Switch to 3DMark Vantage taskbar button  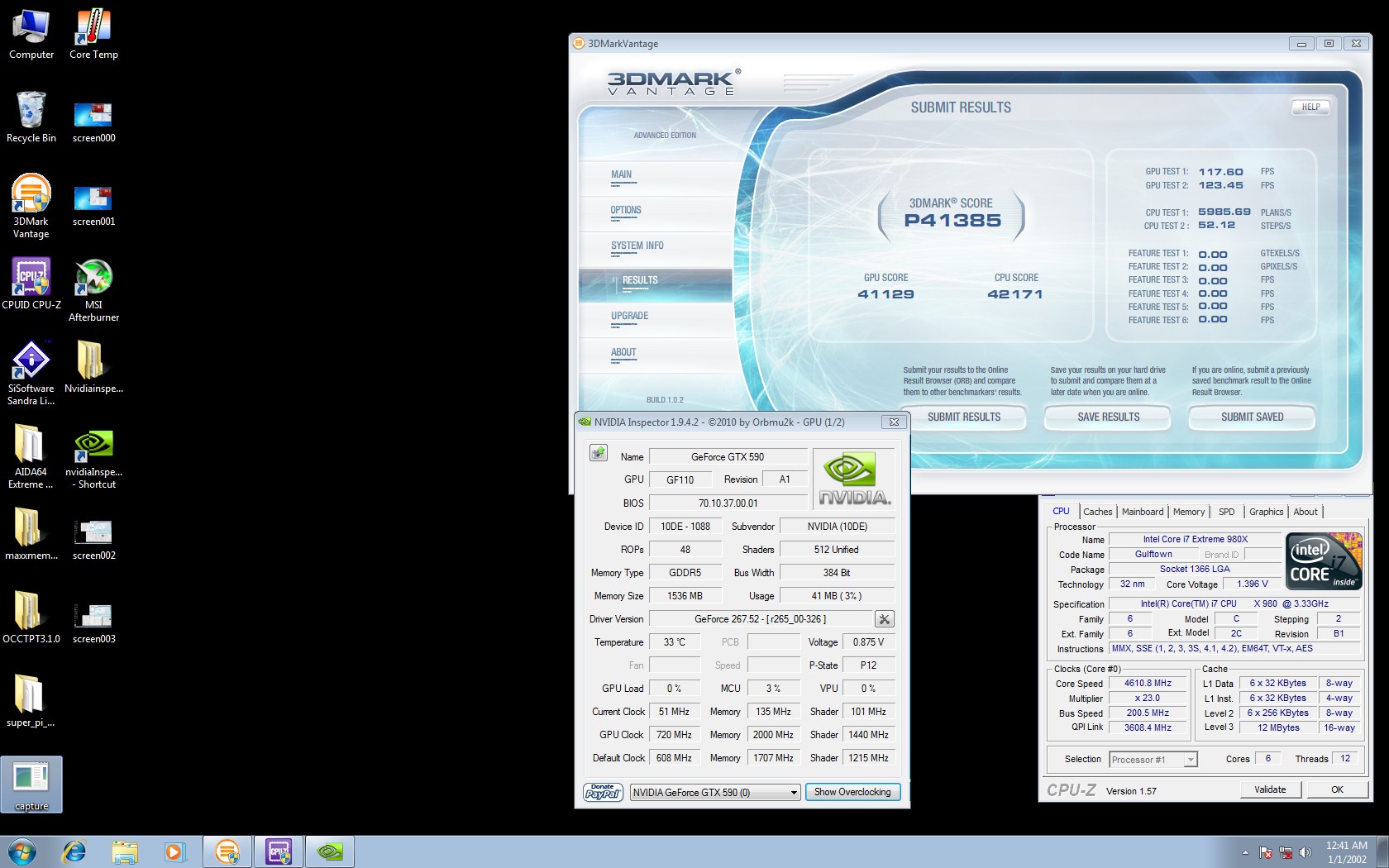(x=227, y=851)
